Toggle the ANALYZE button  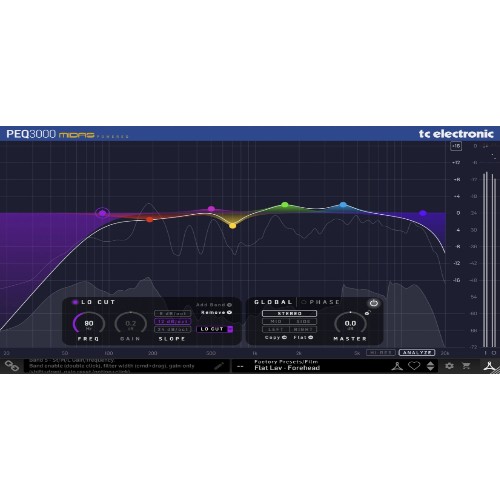point(417,352)
